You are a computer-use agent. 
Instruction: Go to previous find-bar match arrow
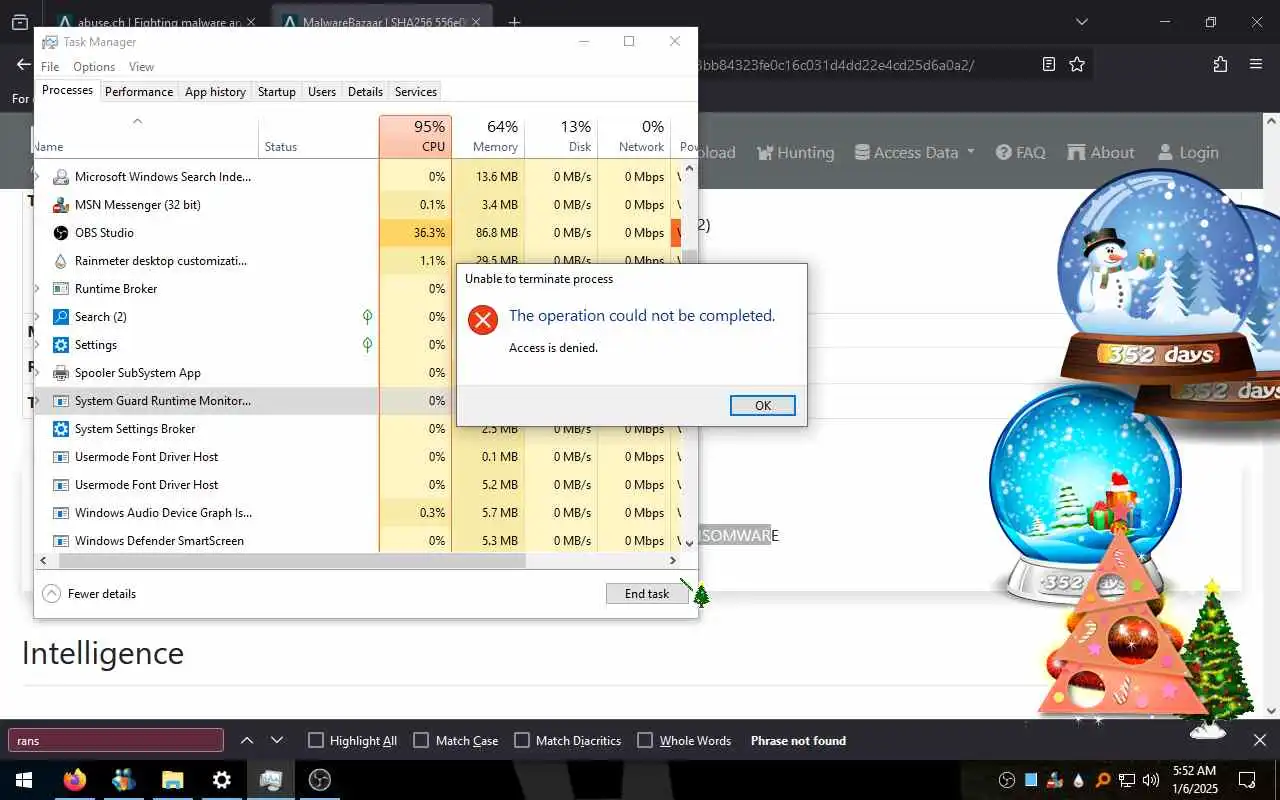click(x=247, y=740)
